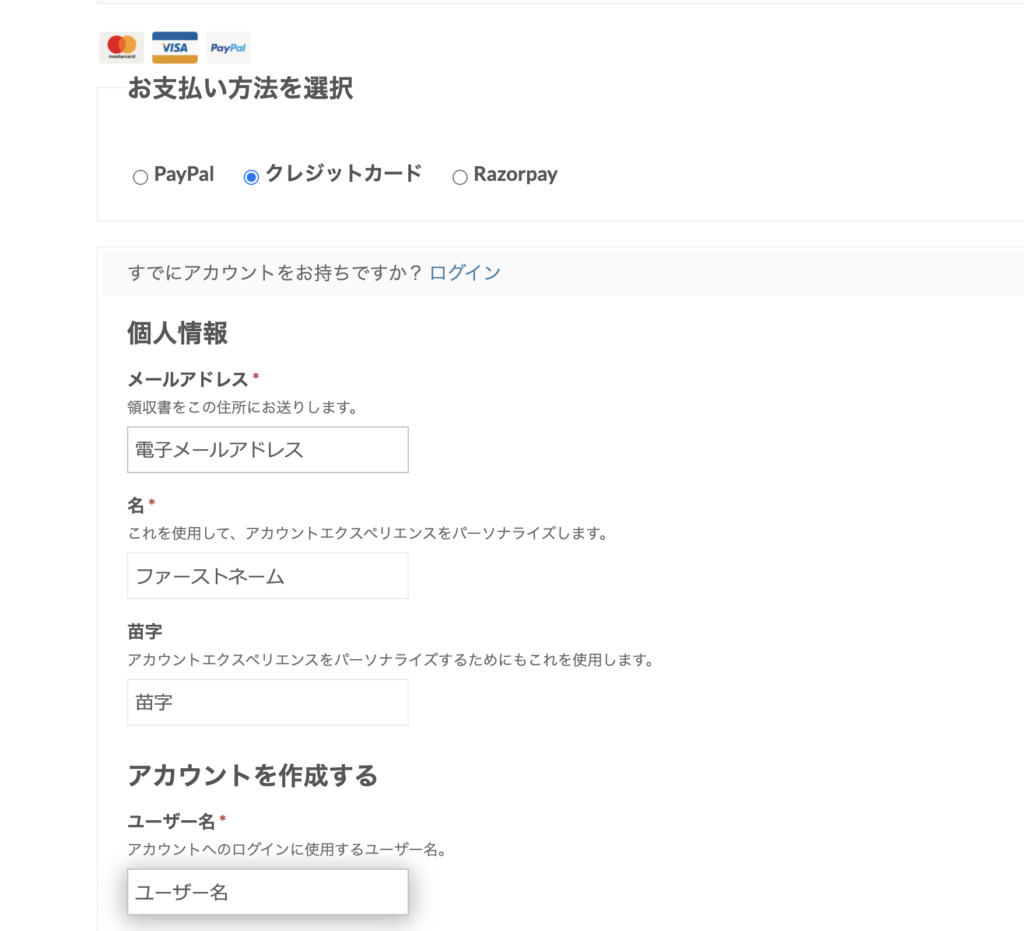
Task: Click into the 苗字 input field
Action: (x=268, y=702)
